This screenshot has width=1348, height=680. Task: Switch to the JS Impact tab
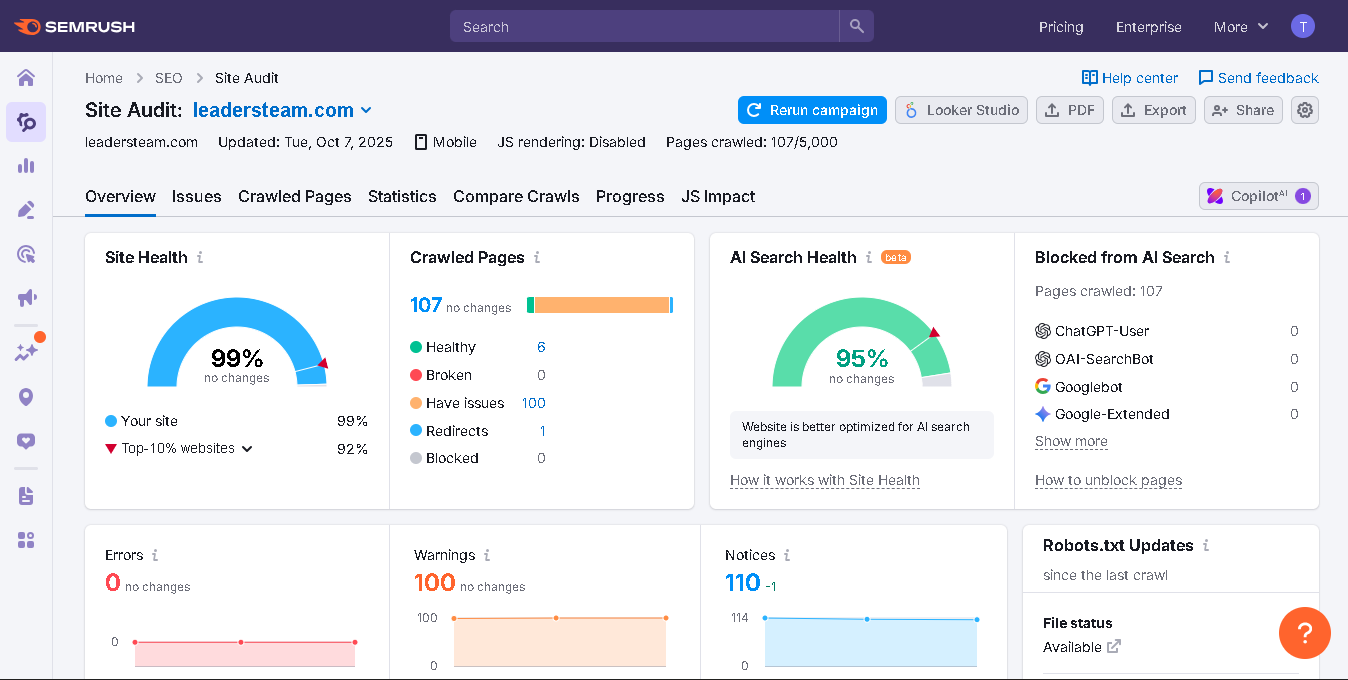[x=718, y=197]
